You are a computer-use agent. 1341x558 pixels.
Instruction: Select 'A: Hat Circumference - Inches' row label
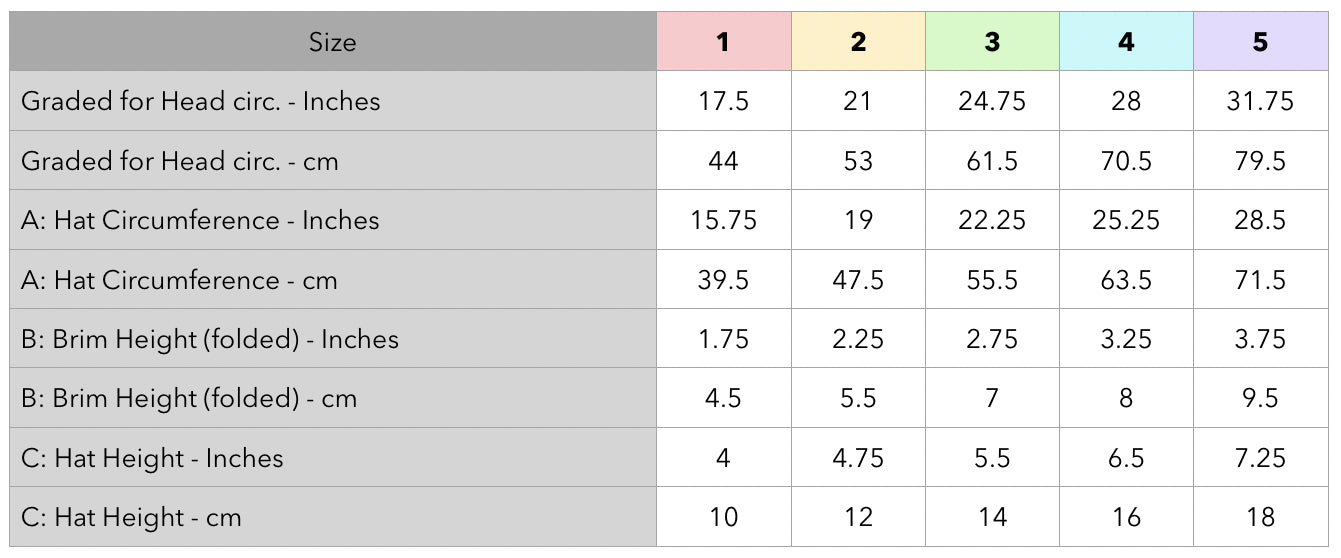pos(200,220)
